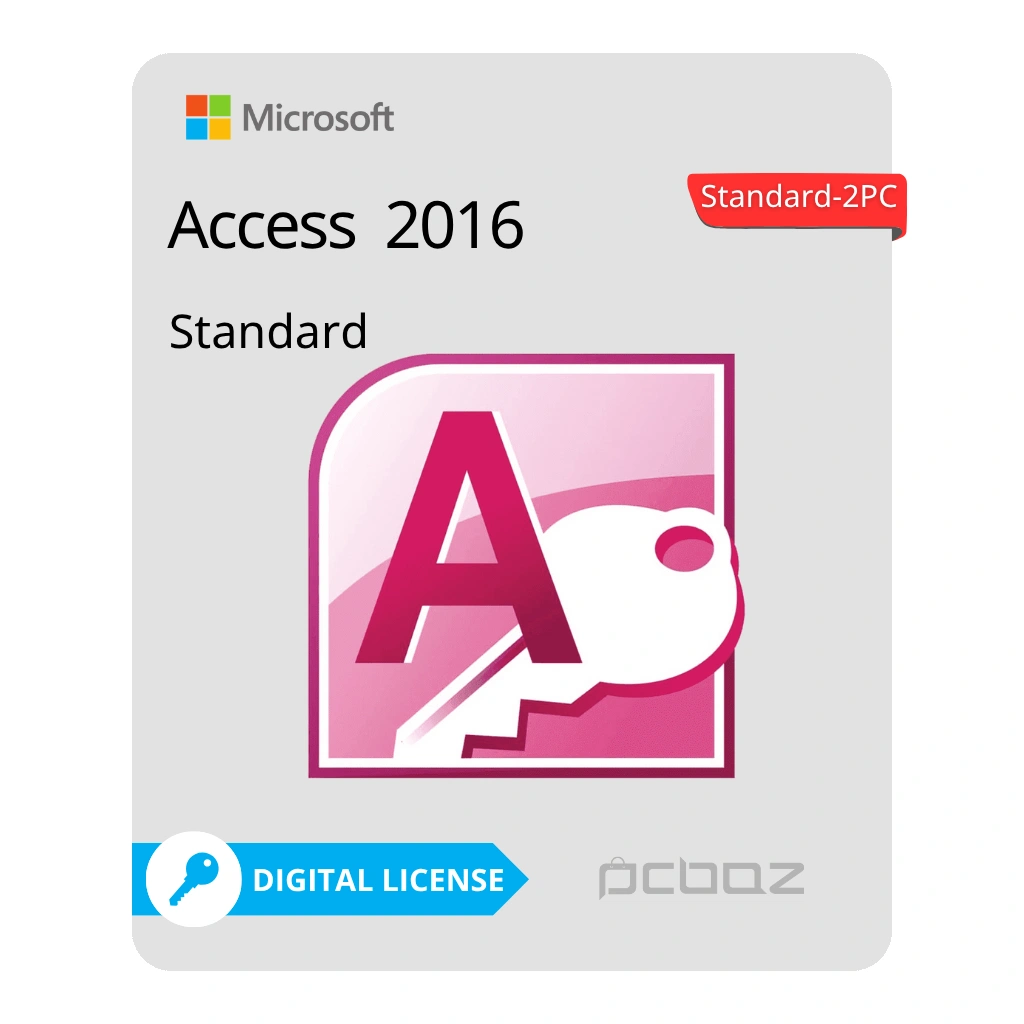Click the year '2016' in the title

455,225
